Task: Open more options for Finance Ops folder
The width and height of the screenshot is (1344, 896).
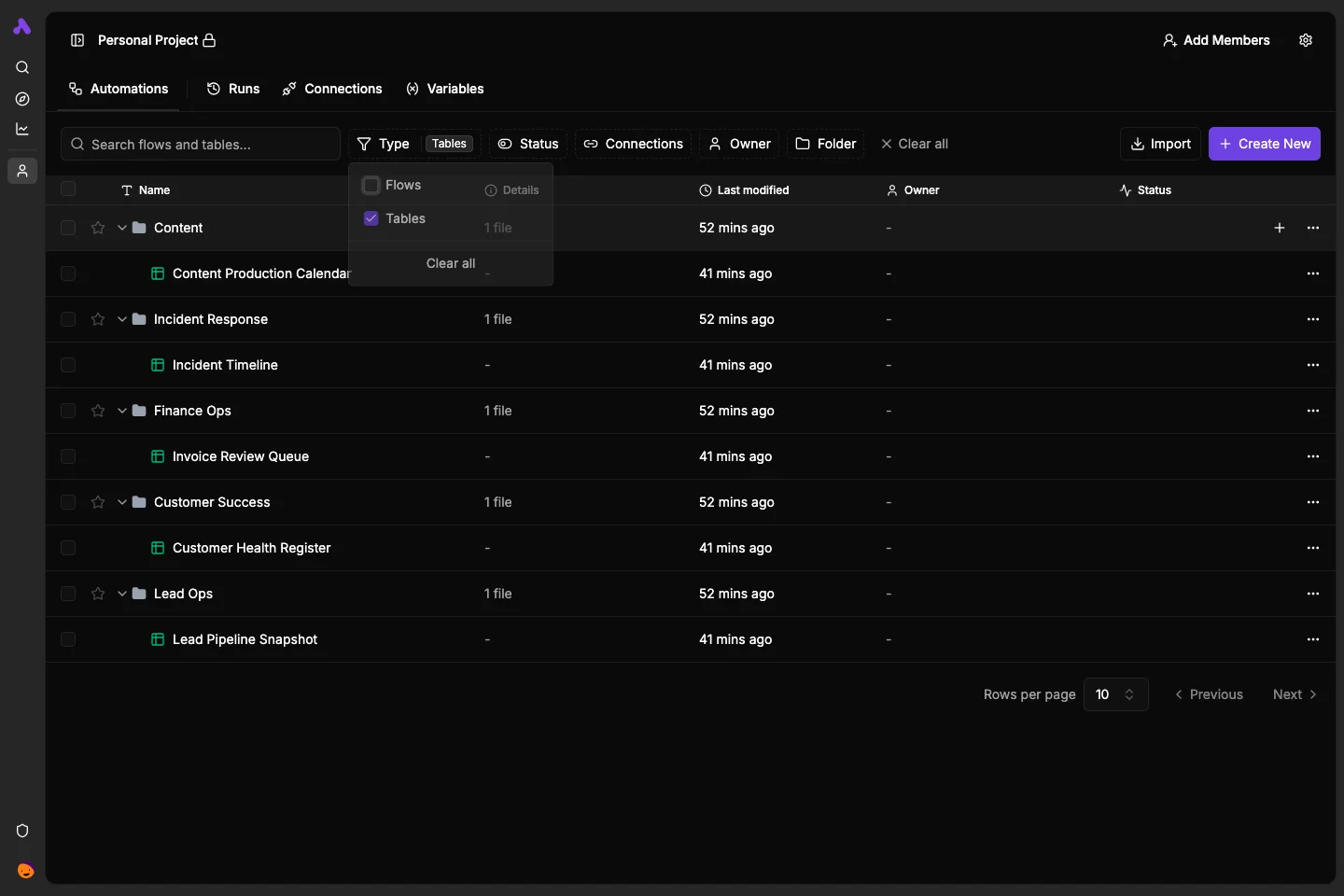Action: click(x=1313, y=411)
